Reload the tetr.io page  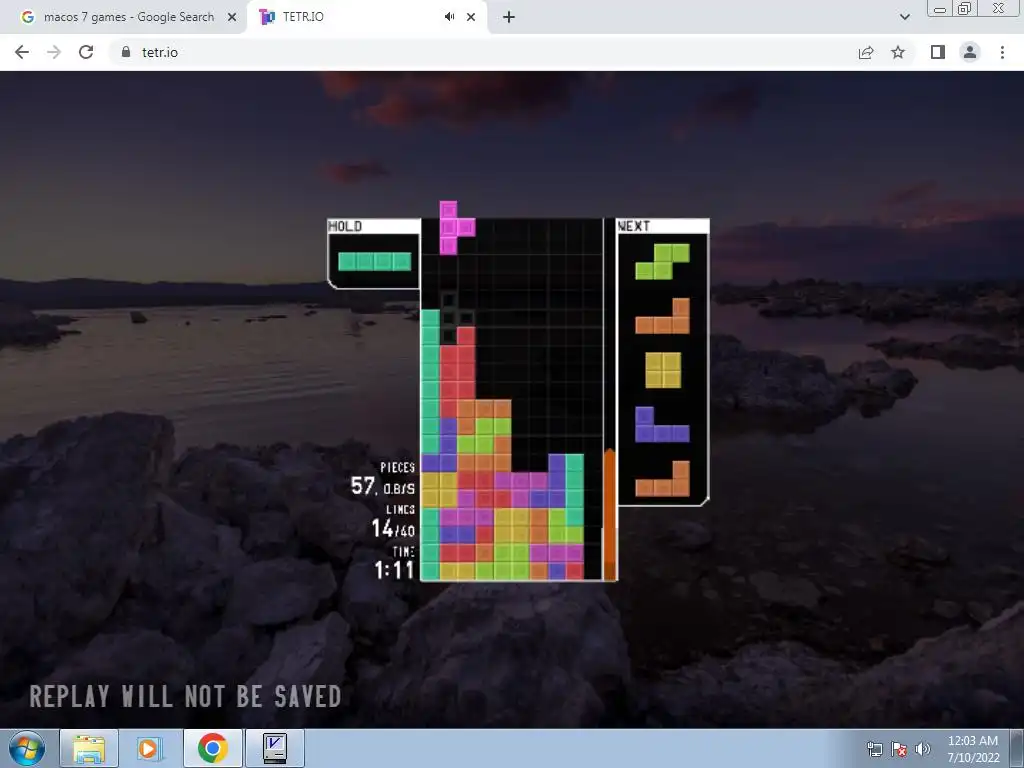(86, 52)
